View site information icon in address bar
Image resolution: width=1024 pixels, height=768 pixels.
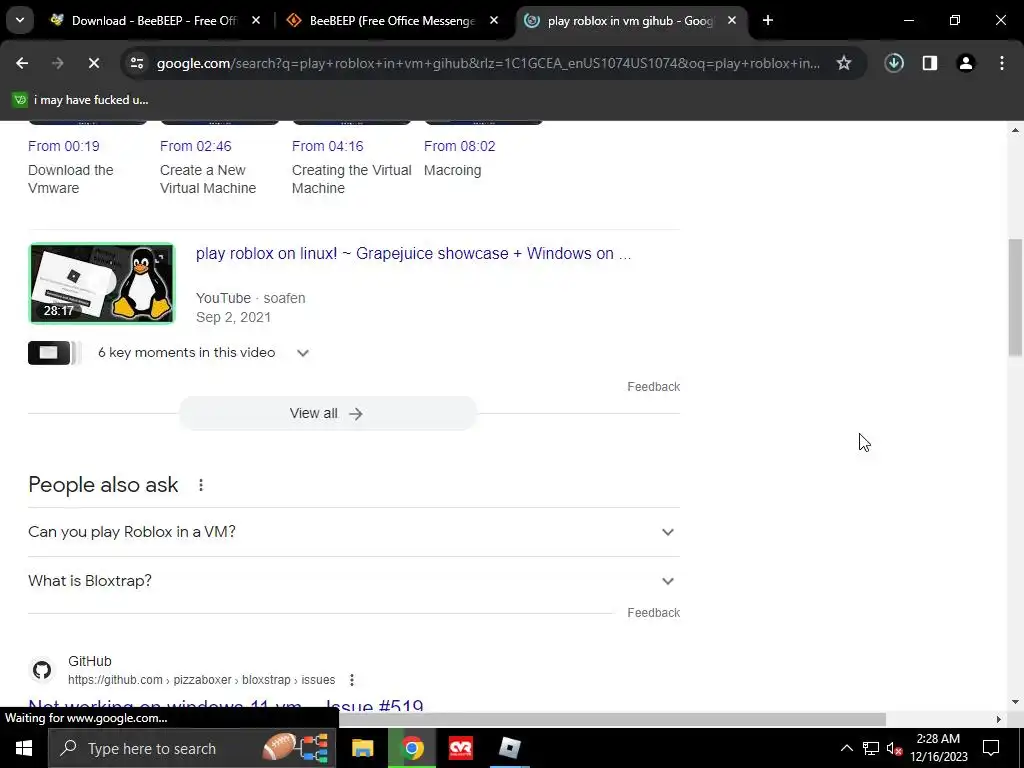coord(137,63)
